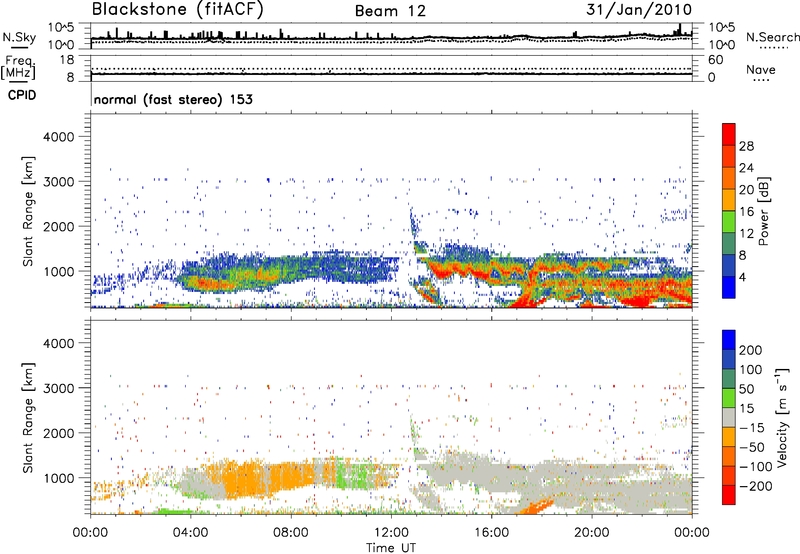800x554 pixels.
Task: Click the red top segment of Power colorbar
Action: point(729,134)
